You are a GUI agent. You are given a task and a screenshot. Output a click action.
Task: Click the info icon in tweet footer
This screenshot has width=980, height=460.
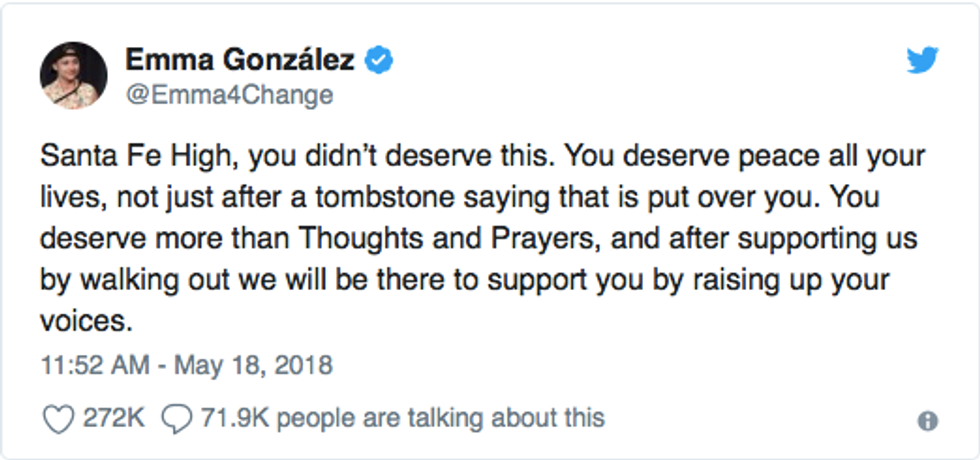point(928,421)
